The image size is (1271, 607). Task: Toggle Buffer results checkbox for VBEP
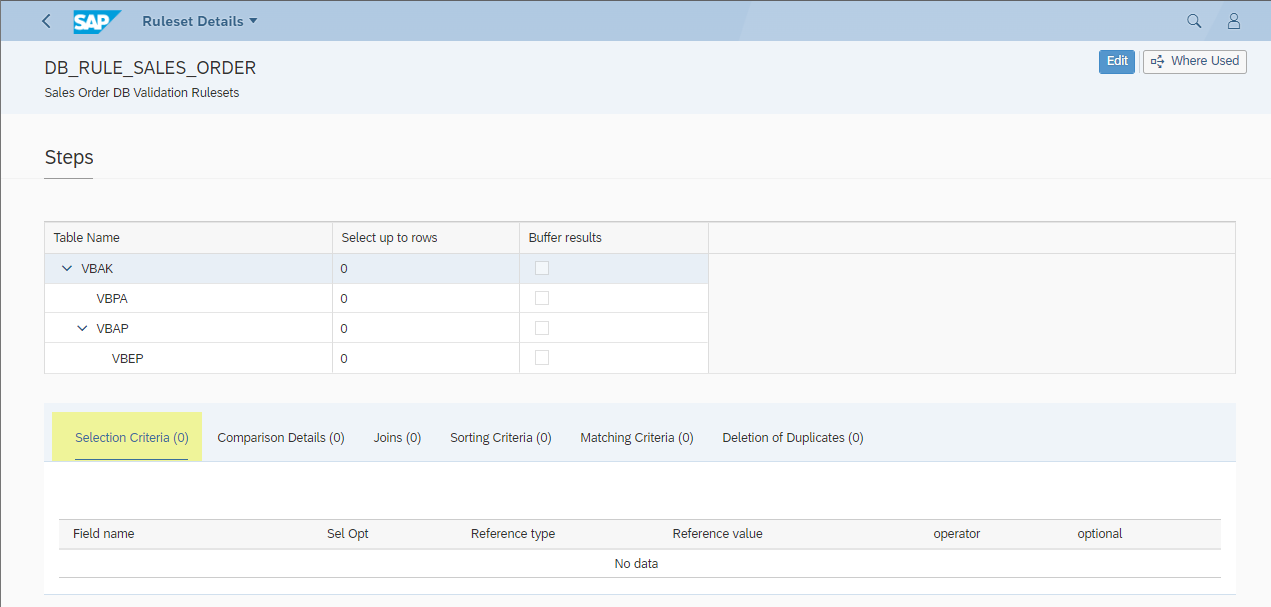point(542,358)
